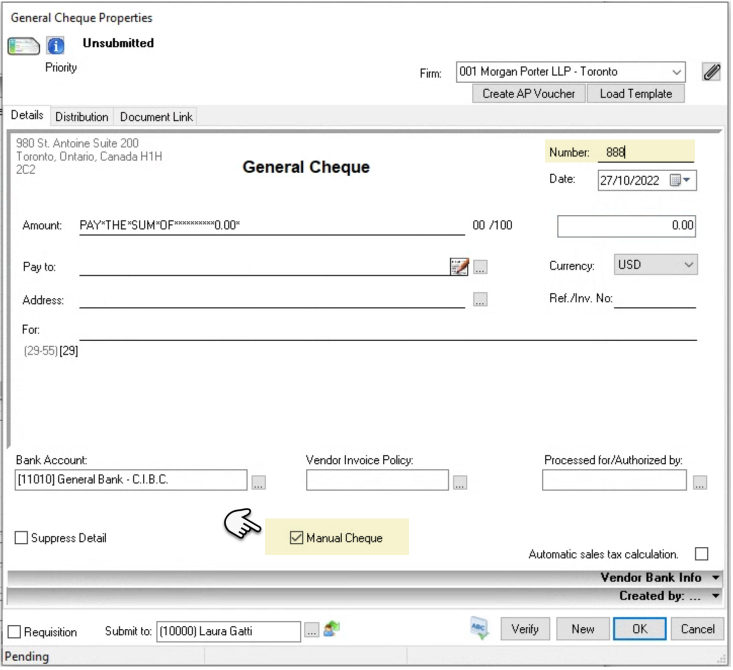Click the cheque status icon beside Unsubmitted
Viewport: 733px width, 670px height.
click(x=23, y=46)
